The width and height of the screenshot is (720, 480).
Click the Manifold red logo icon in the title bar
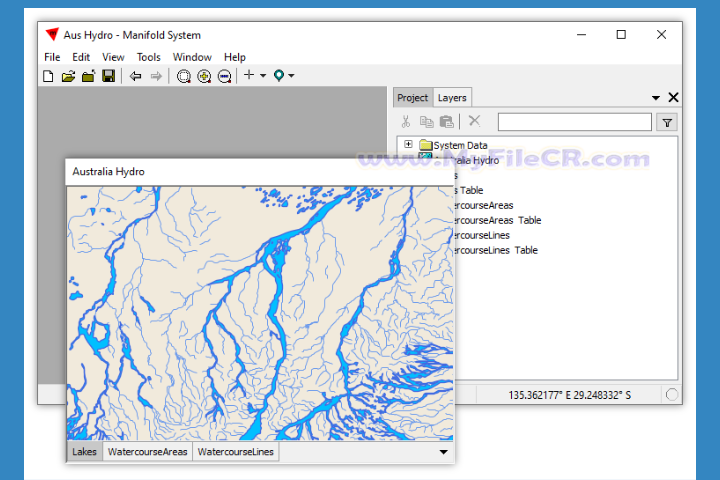point(52,34)
